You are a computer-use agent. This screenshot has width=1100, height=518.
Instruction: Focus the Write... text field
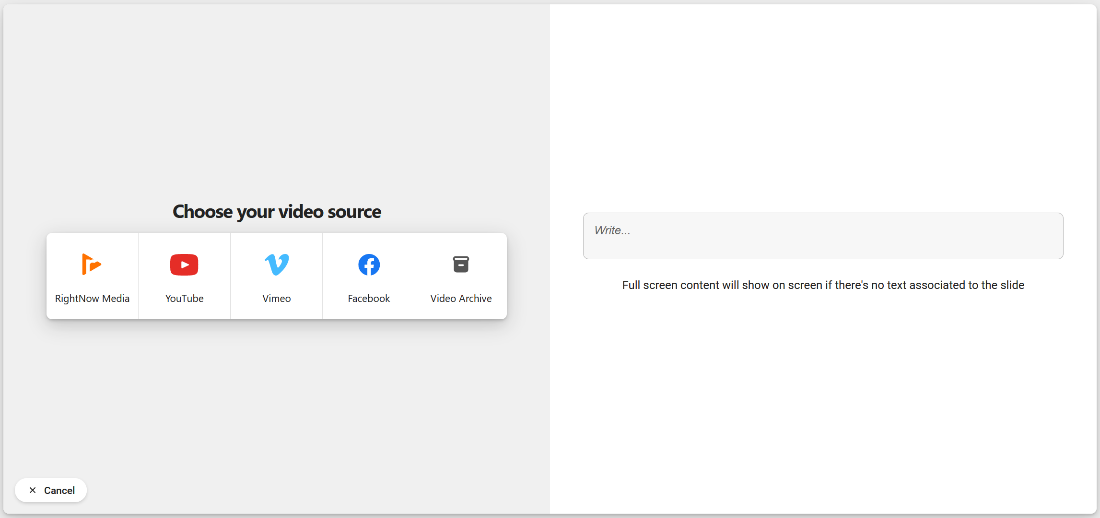click(x=823, y=236)
